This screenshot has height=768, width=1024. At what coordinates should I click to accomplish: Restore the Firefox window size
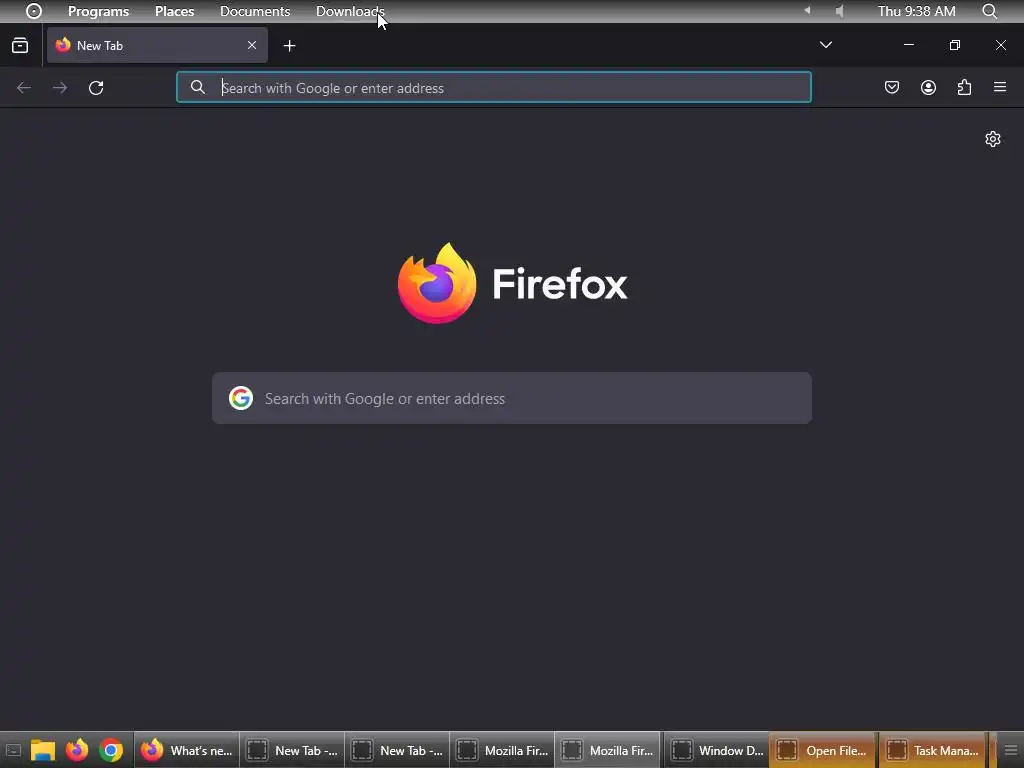tap(955, 45)
